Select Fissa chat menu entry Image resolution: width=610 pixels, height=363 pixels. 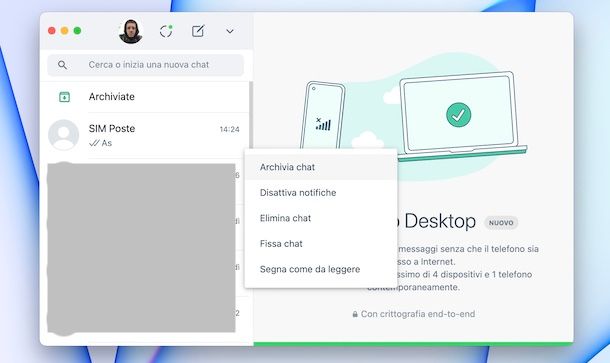point(321,244)
